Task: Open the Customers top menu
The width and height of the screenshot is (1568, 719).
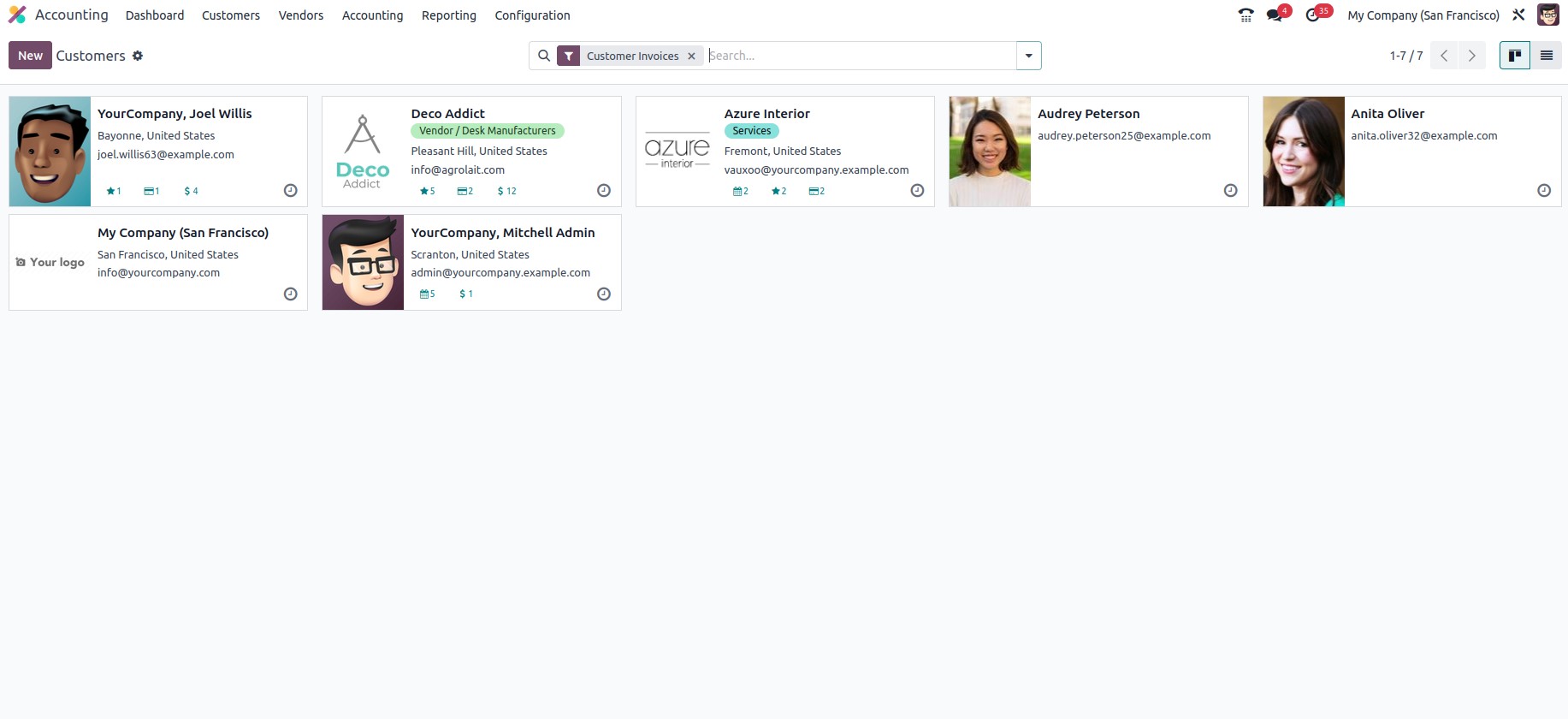Action: (x=231, y=15)
